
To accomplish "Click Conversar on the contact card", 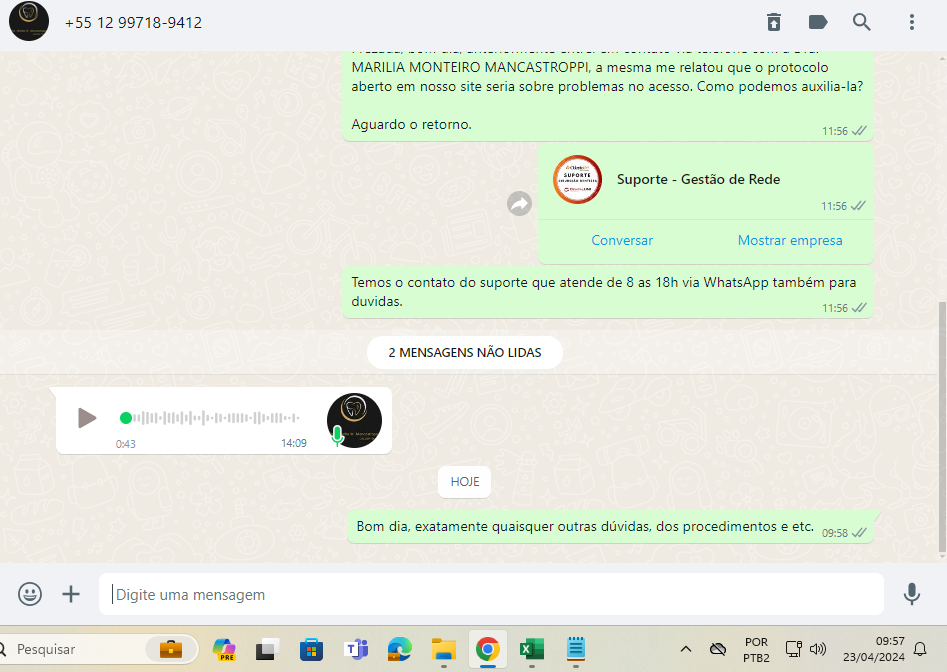I will (x=621, y=240).
